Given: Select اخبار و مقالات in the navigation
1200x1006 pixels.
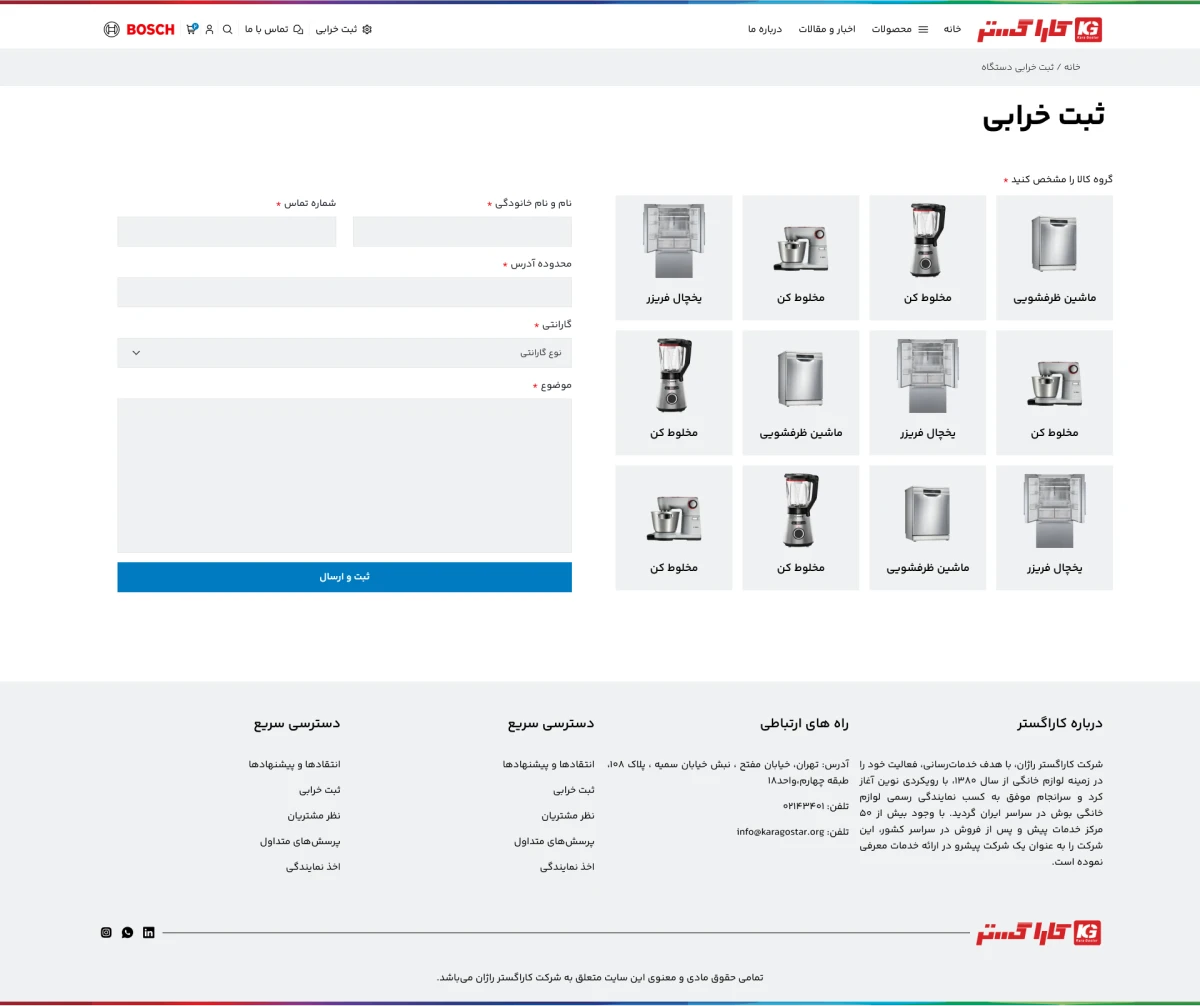Looking at the screenshot, I should [x=827, y=29].
